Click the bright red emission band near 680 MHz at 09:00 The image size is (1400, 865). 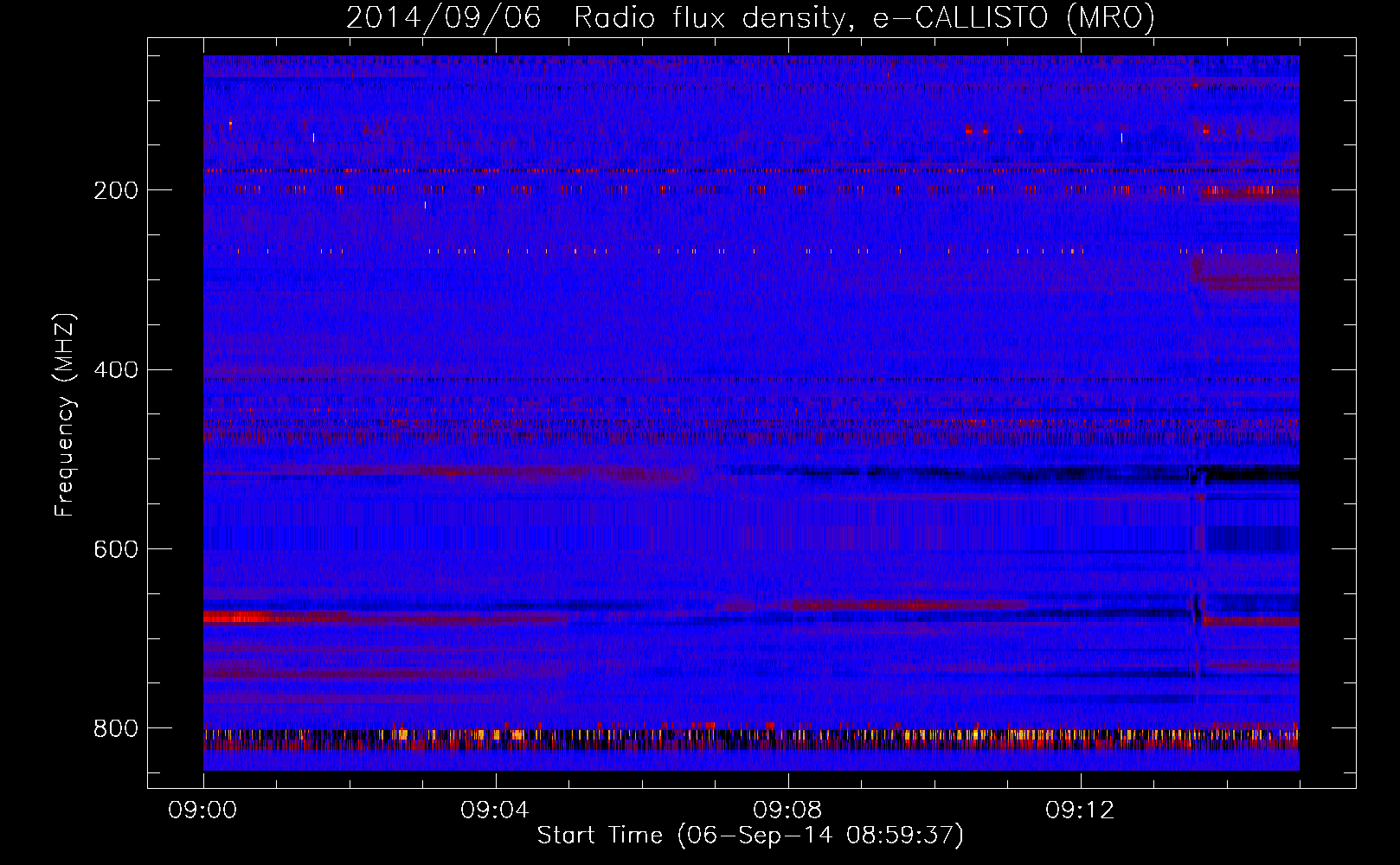click(x=238, y=618)
